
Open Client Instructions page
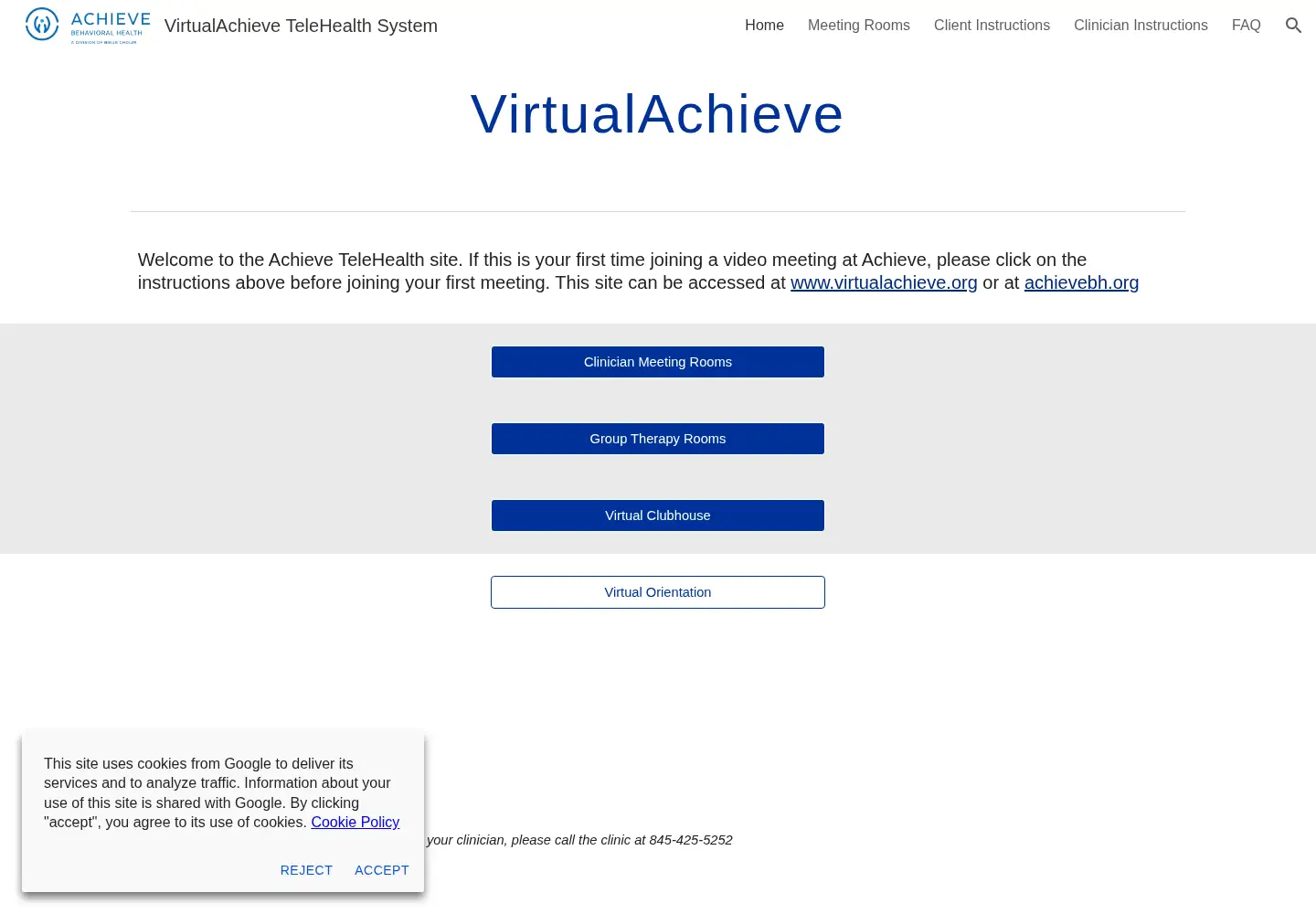coord(992,26)
